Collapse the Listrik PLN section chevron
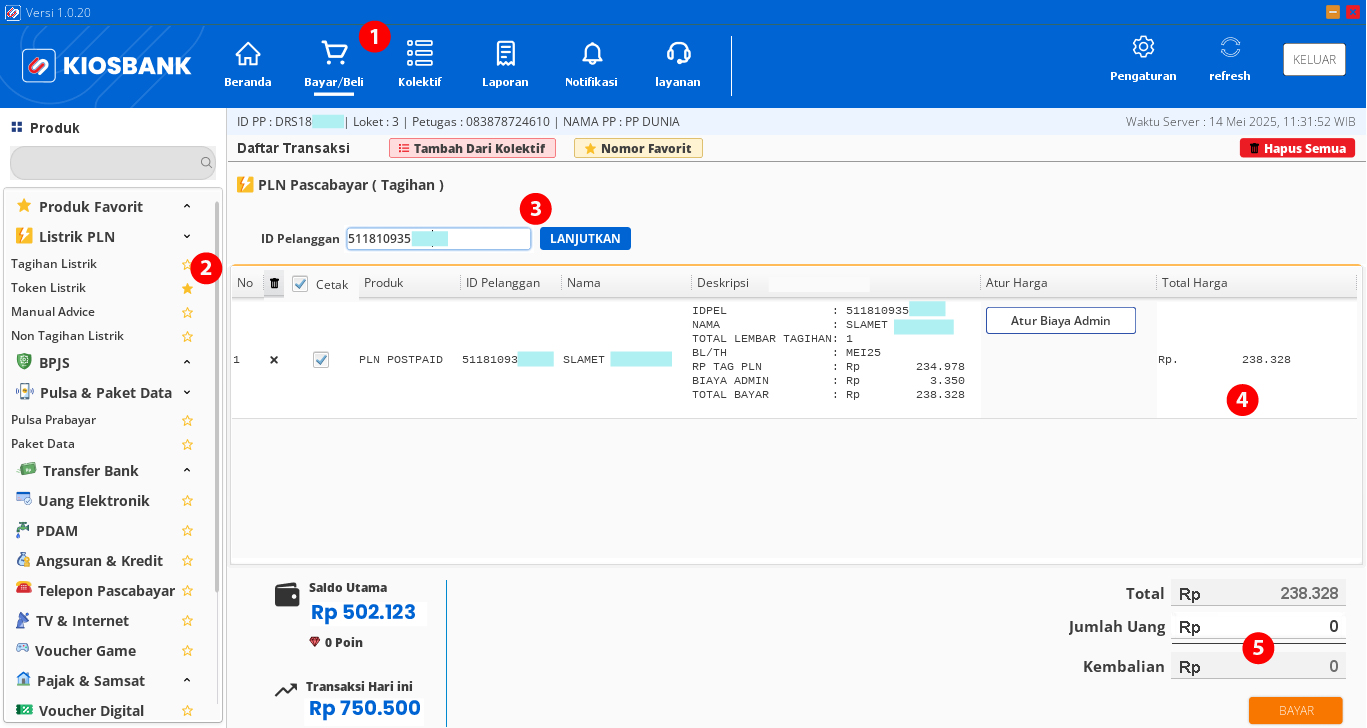The height and width of the screenshot is (728, 1367). point(187,236)
